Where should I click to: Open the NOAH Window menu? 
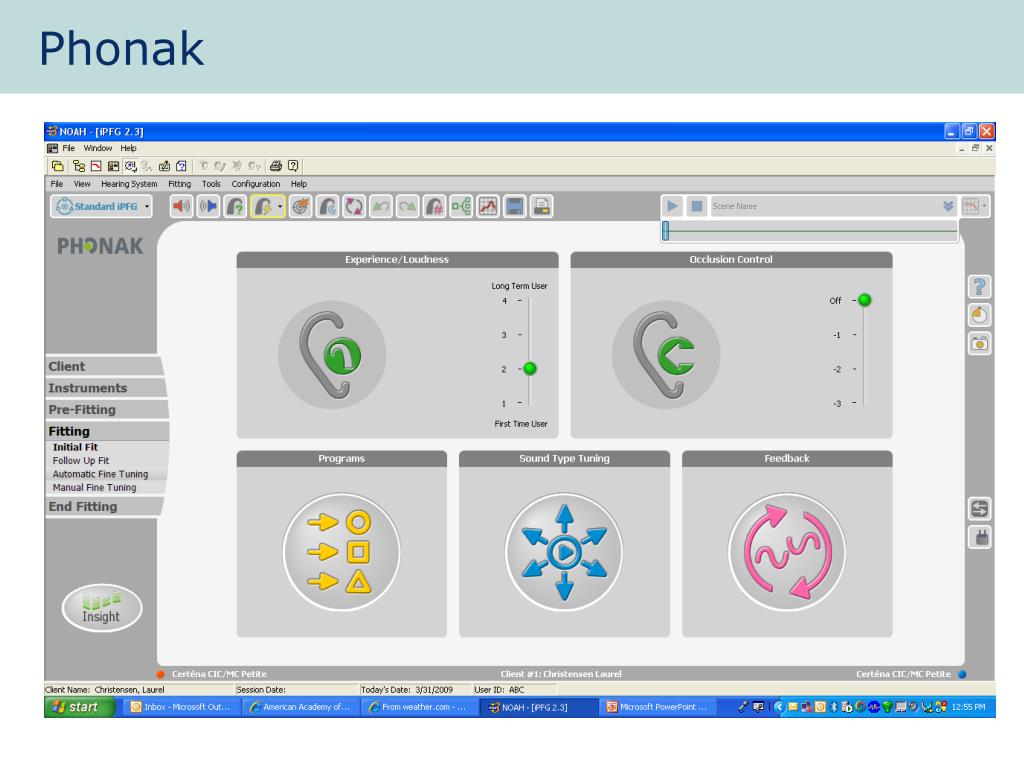(x=97, y=148)
